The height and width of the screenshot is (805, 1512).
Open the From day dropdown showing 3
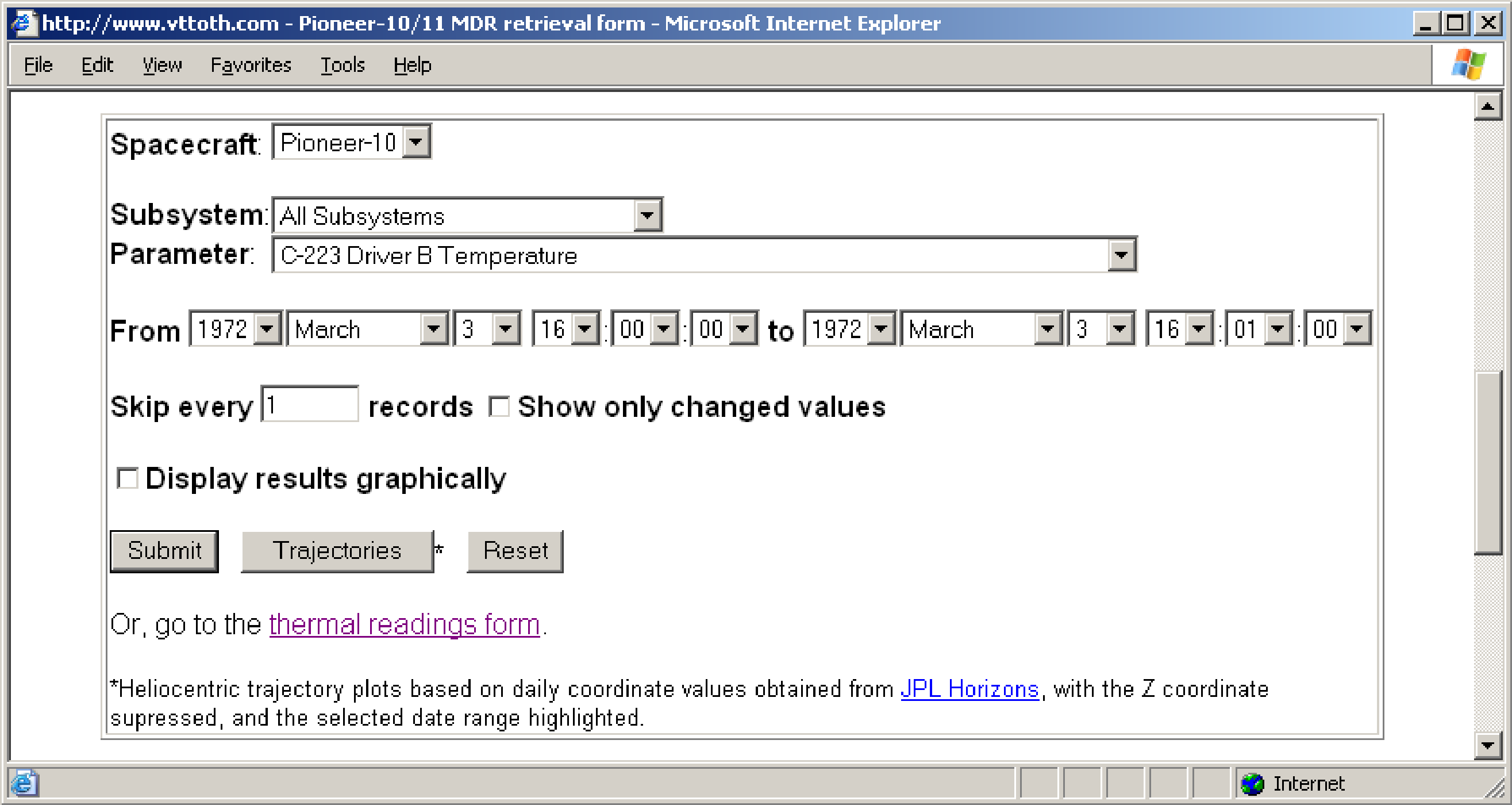coord(487,328)
